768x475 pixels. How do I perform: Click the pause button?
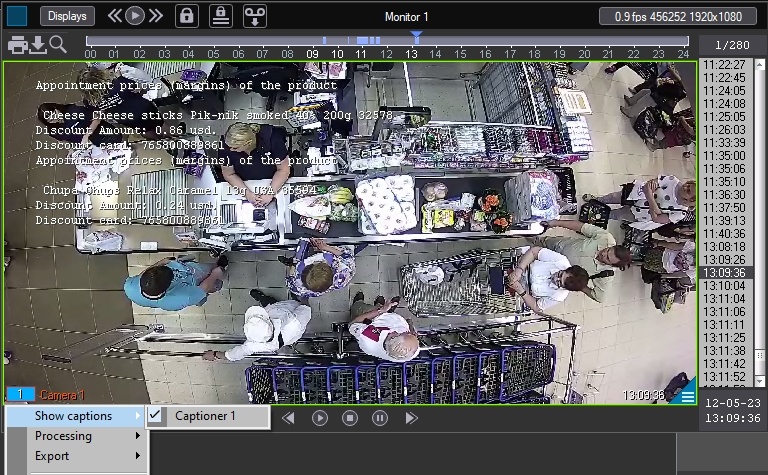(x=380, y=418)
